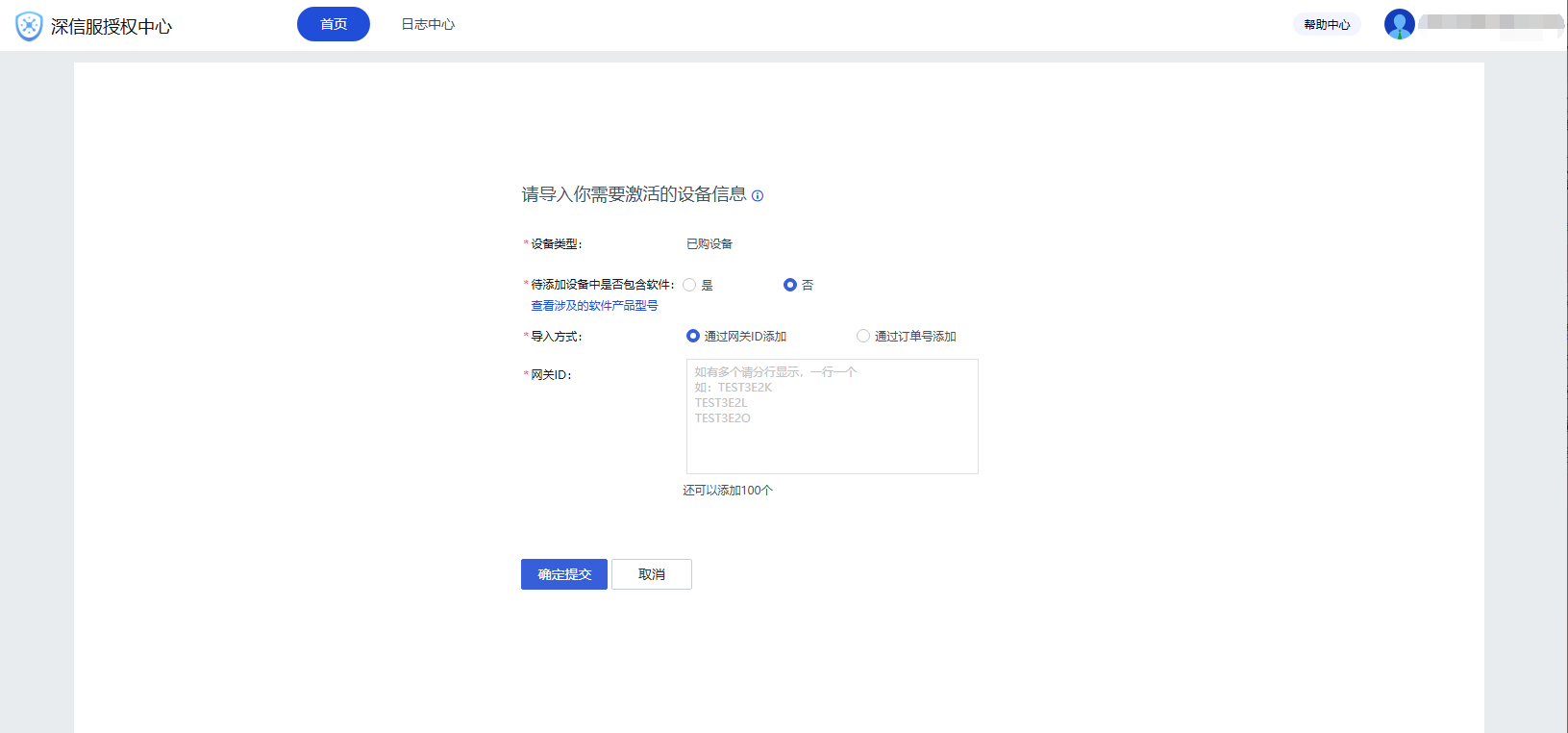This screenshot has height=733, width=1568.
Task: Click the blurred username next to avatar
Action: [x=1490, y=22]
